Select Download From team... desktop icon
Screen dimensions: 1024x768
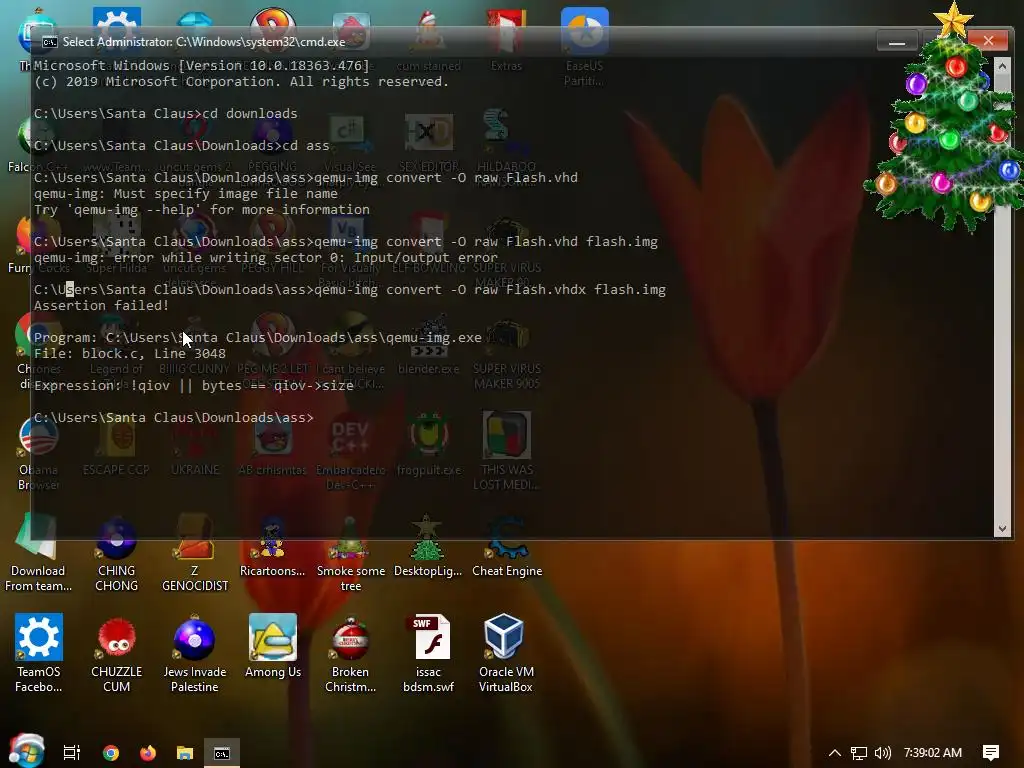[x=38, y=554]
